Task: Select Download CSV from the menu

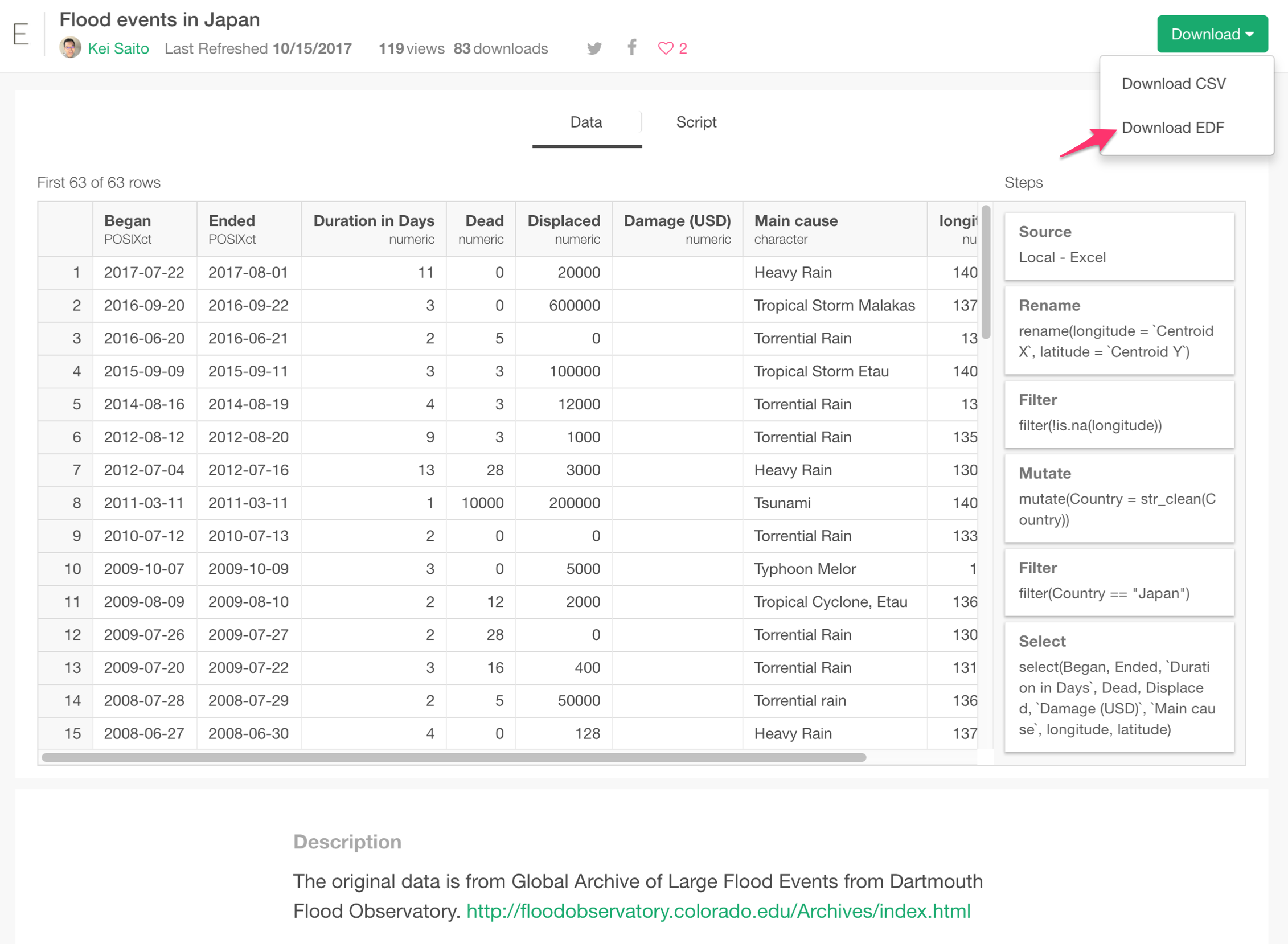Action: coord(1173,84)
